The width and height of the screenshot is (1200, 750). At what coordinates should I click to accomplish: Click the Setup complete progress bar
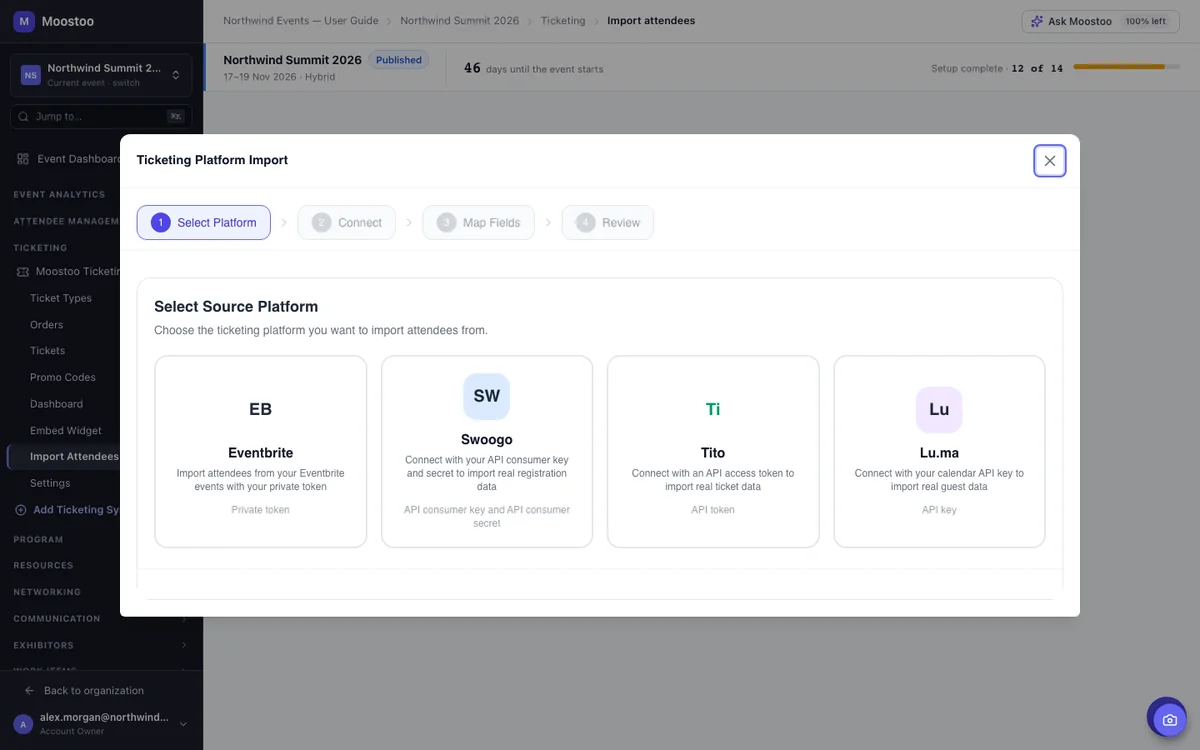[x=1127, y=67]
